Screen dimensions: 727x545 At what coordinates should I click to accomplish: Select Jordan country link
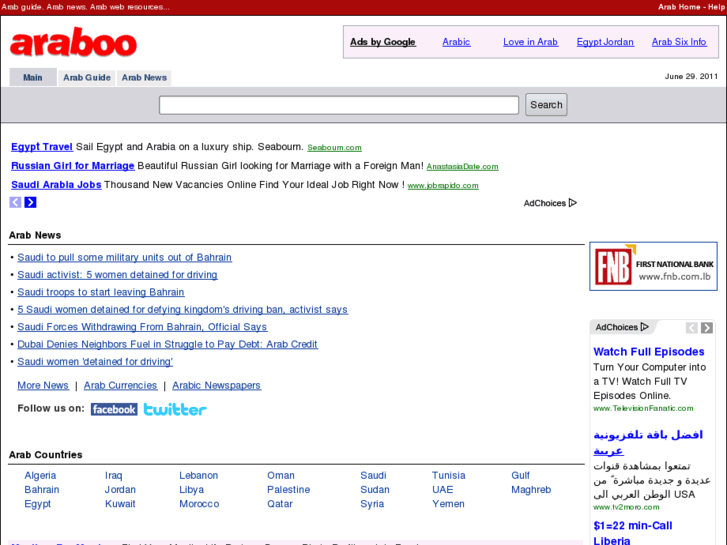point(120,490)
